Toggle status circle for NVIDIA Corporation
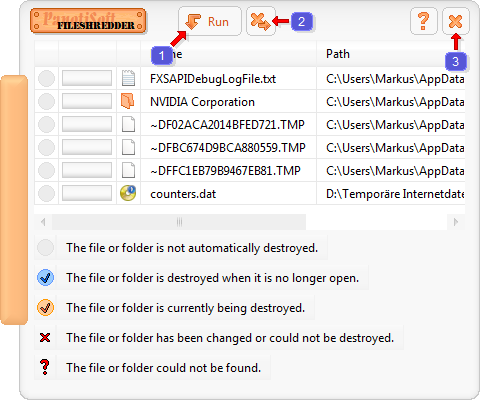The image size is (480, 400). 46,102
